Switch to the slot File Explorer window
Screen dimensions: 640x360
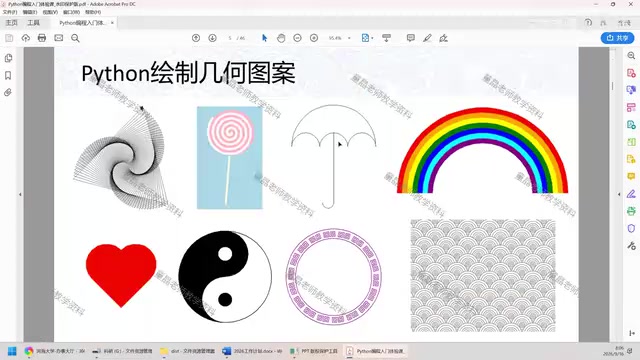188,351
